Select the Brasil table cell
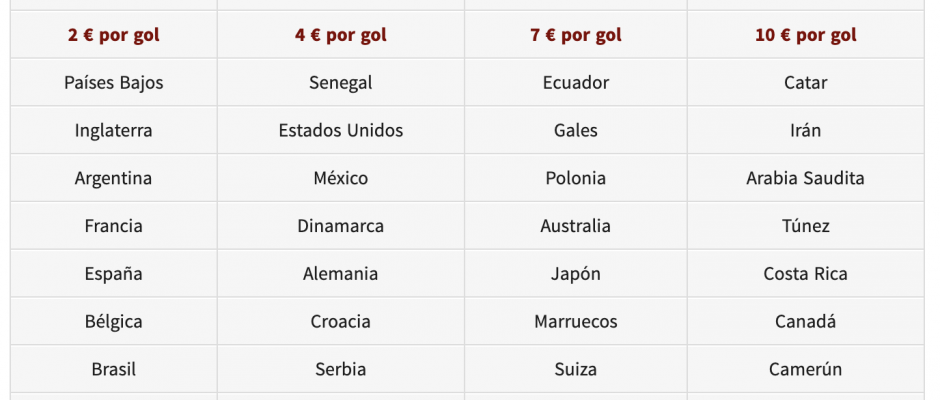The height and width of the screenshot is (400, 940). pyautogui.click(x=114, y=369)
